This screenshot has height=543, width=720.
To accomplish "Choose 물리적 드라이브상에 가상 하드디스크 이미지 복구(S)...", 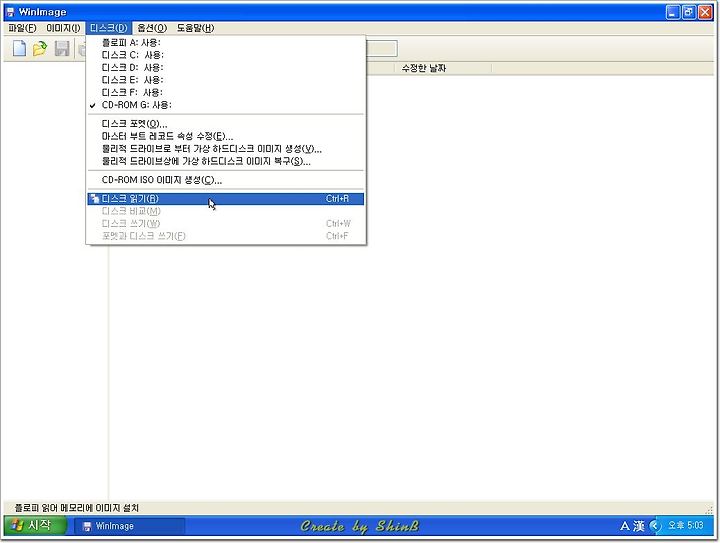I will coord(225,161).
